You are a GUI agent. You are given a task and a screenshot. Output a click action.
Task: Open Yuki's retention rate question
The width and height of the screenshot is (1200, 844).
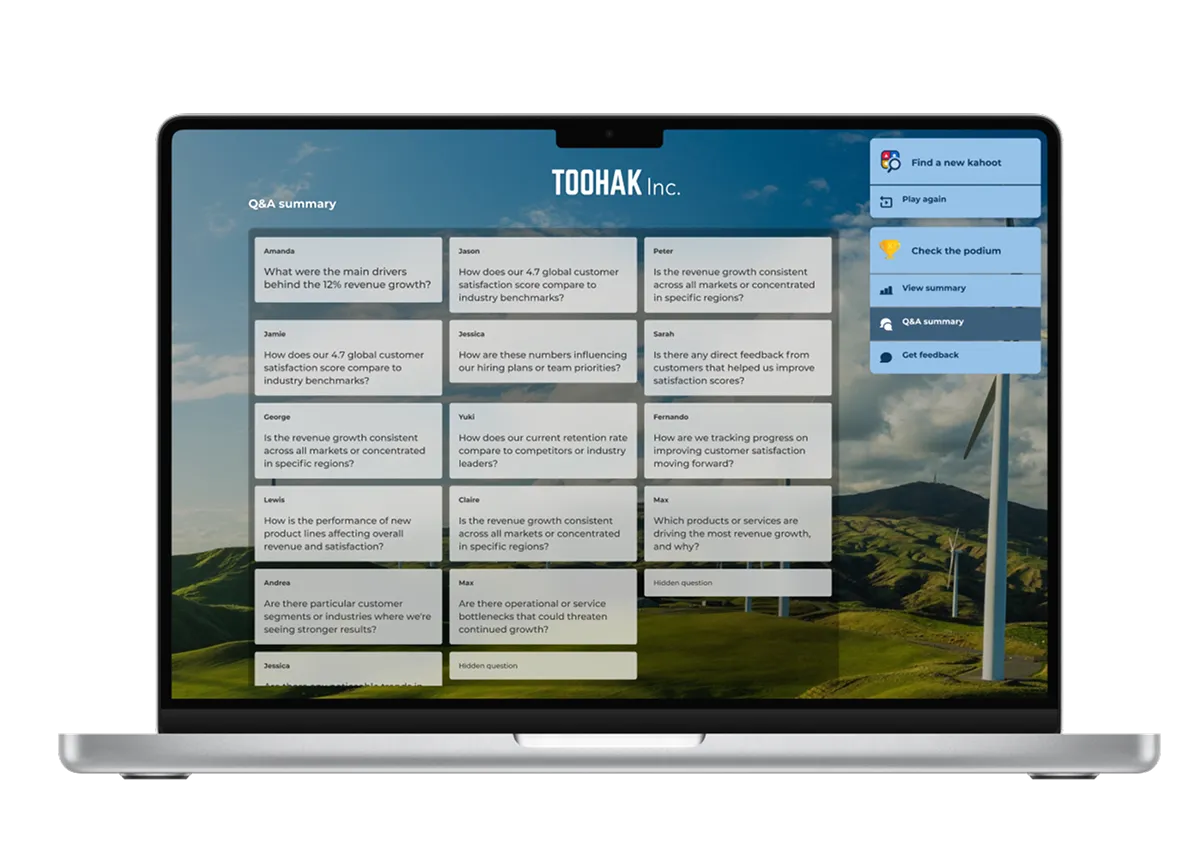(543, 441)
